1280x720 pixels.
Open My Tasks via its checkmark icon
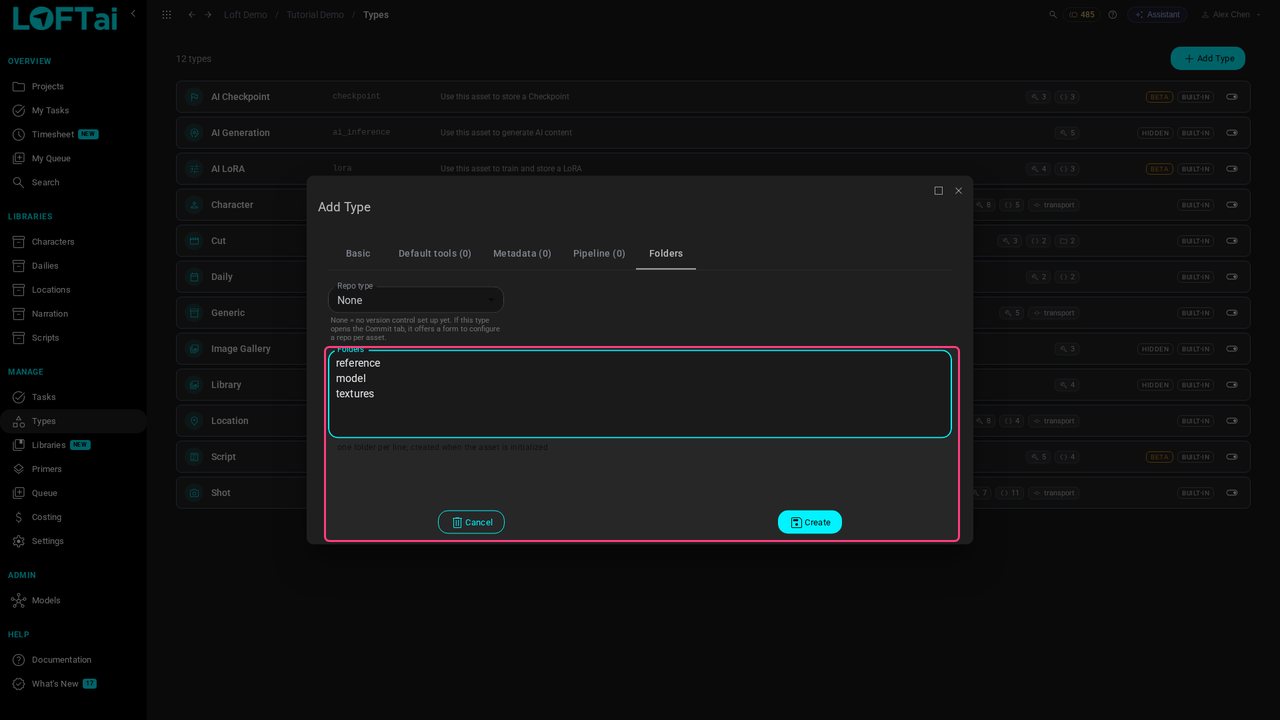pyautogui.click(x=18, y=111)
